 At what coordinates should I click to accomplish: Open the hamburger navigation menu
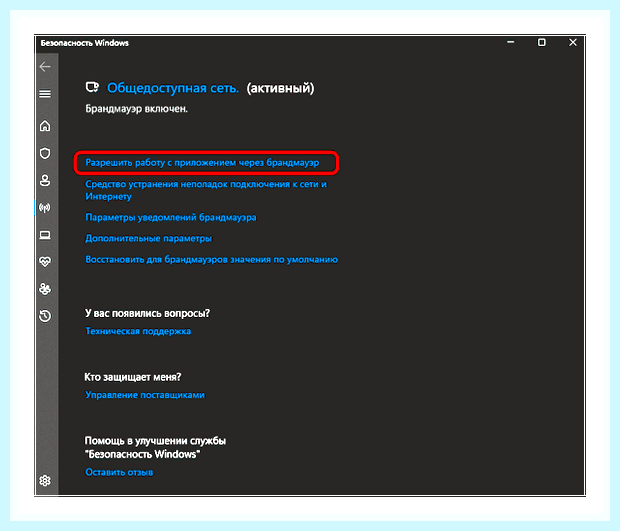[x=45, y=94]
